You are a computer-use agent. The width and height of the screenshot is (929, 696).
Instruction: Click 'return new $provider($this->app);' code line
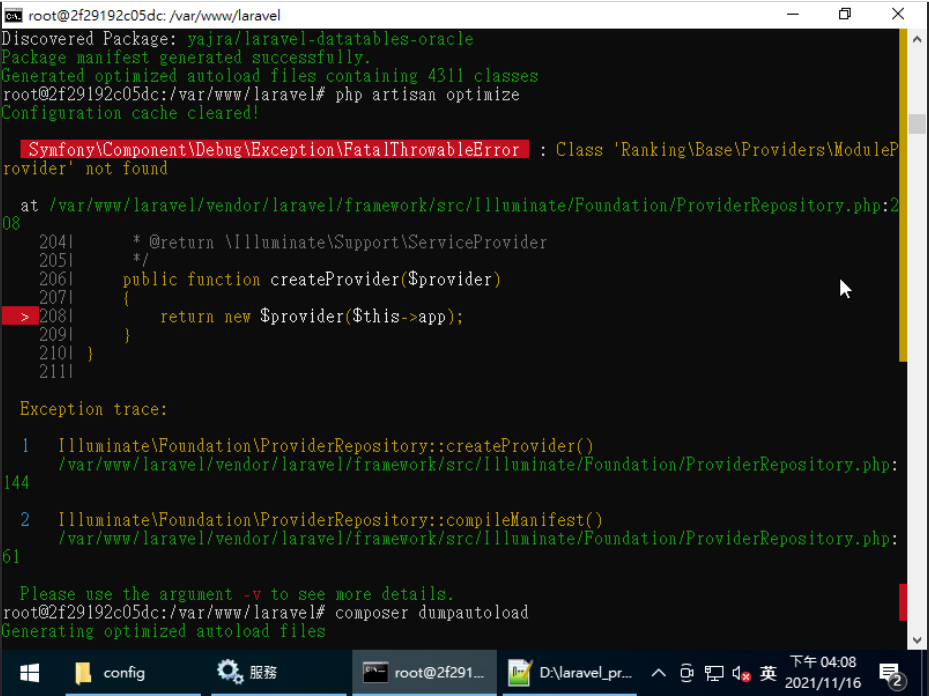pos(311,317)
